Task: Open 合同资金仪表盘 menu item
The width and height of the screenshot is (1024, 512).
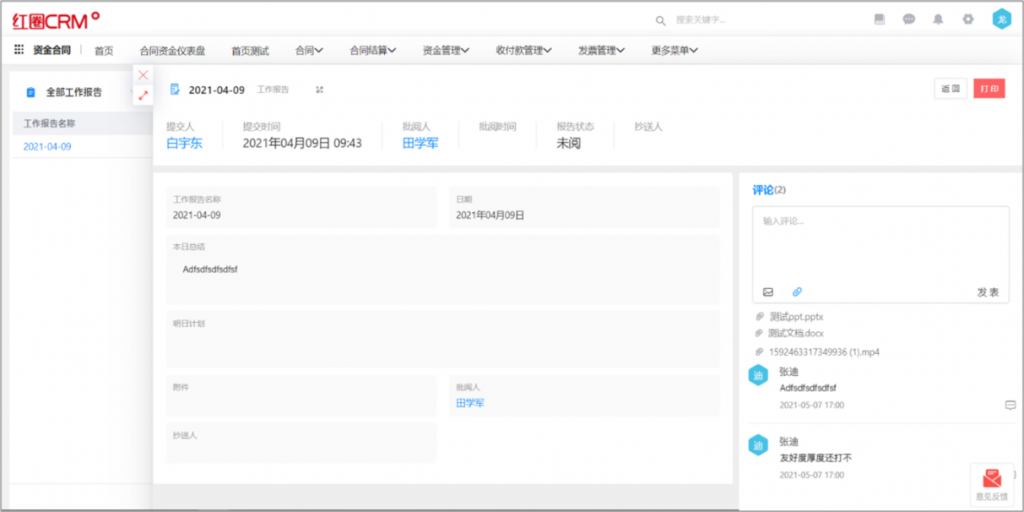Action: coord(172,50)
